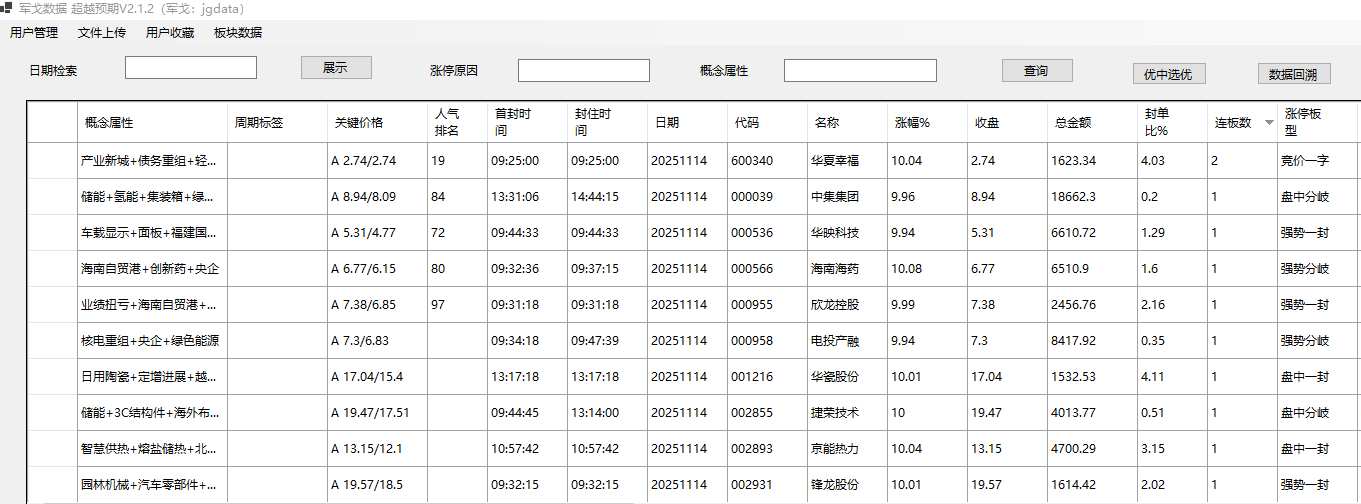Click the 优中选优 button
Screen dimensions: 1361x504
tap(1169, 74)
